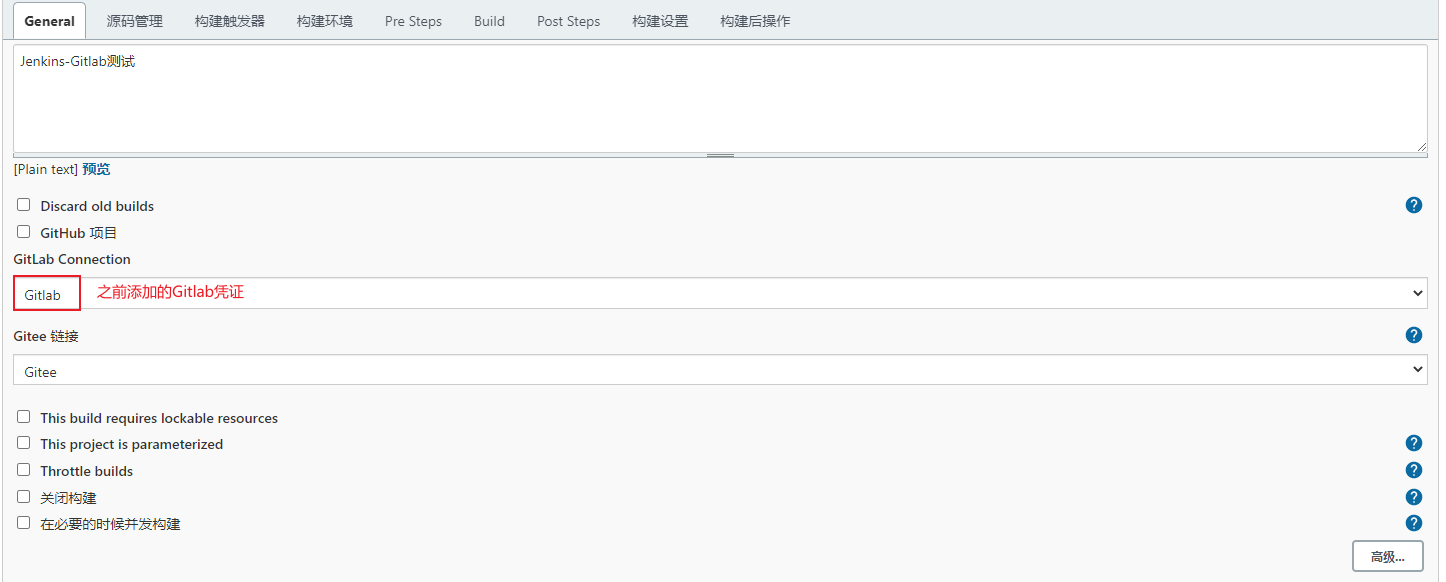This screenshot has height=582, width=1446.
Task: Select the 构建设置 tab
Action: tap(660, 21)
